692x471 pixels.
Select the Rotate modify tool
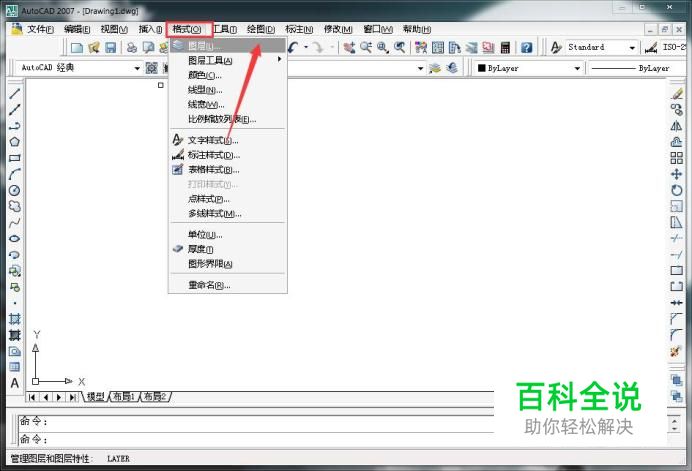point(677,190)
